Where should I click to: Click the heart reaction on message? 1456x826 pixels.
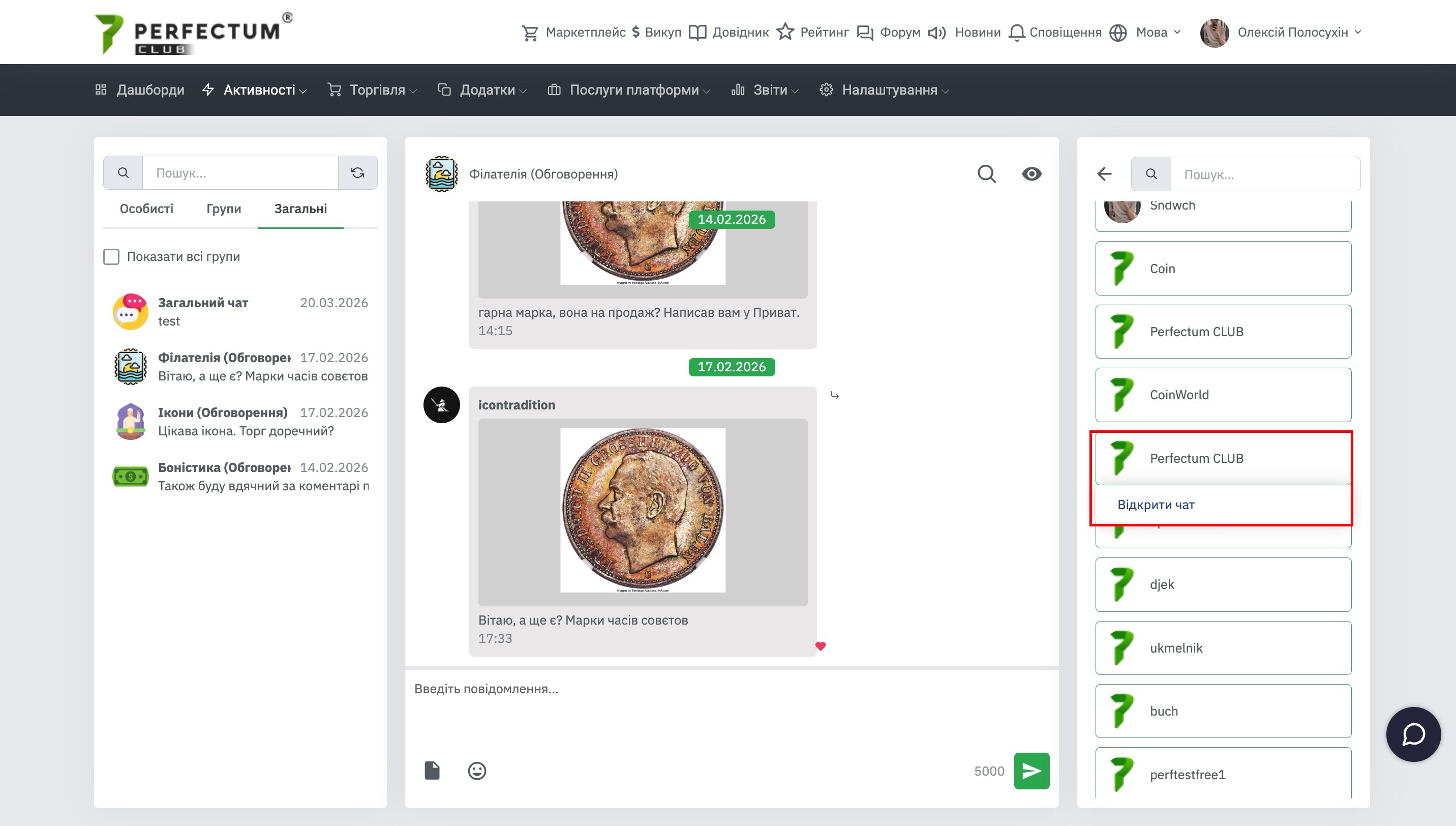(x=821, y=646)
